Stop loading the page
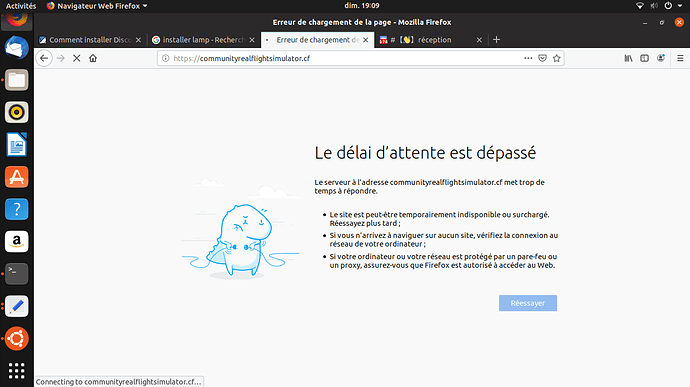The width and height of the screenshot is (690, 387). click(x=77, y=58)
